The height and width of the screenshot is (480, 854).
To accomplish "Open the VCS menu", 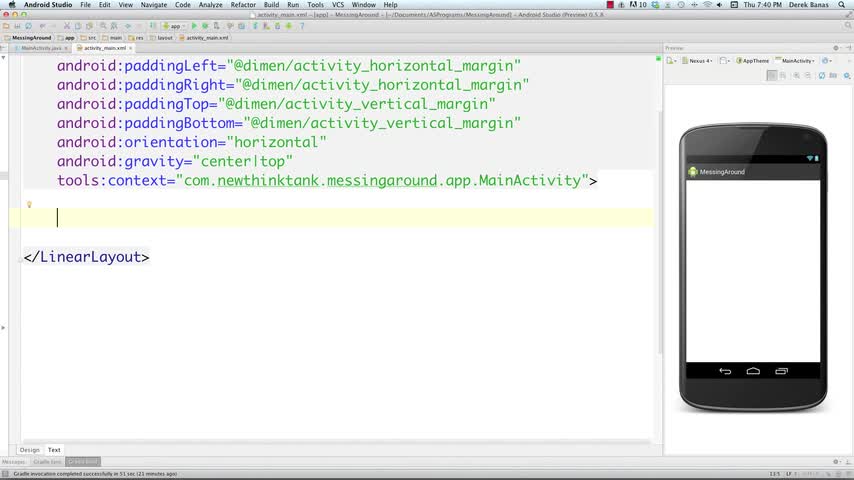I will point(338,4).
